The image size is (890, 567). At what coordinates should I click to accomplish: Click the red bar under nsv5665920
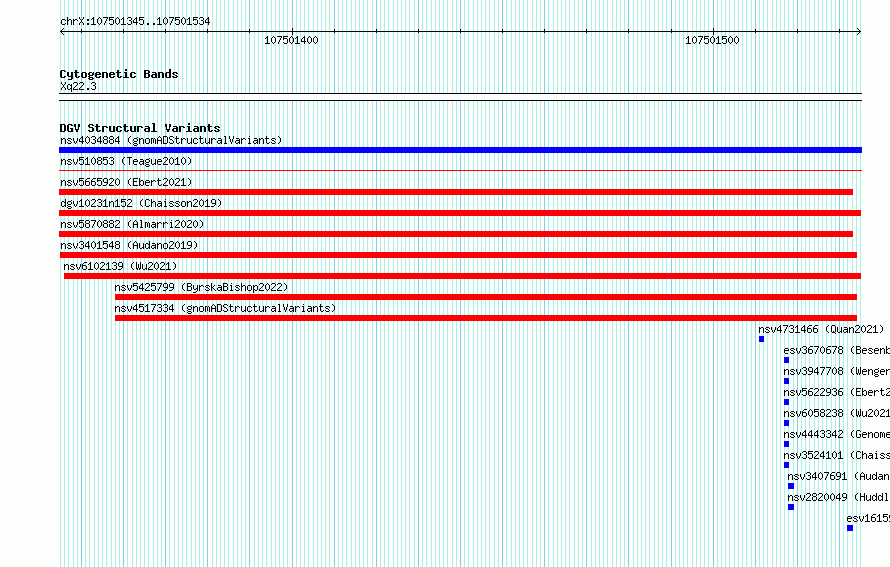pos(456,192)
